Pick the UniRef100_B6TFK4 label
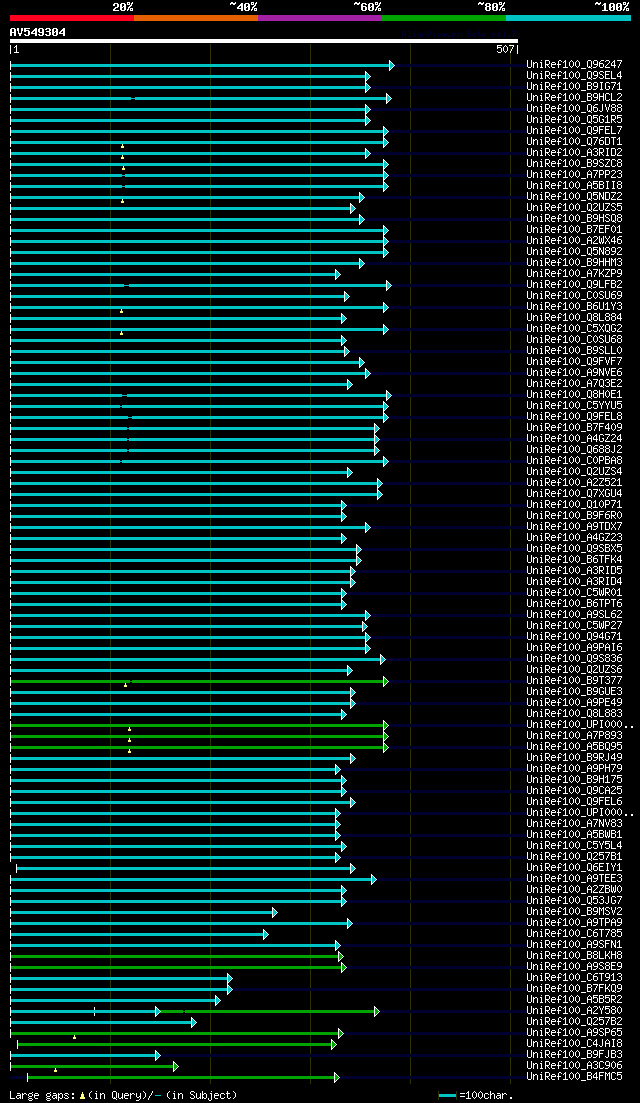Screen dimensions: 640x1103 click(574, 560)
